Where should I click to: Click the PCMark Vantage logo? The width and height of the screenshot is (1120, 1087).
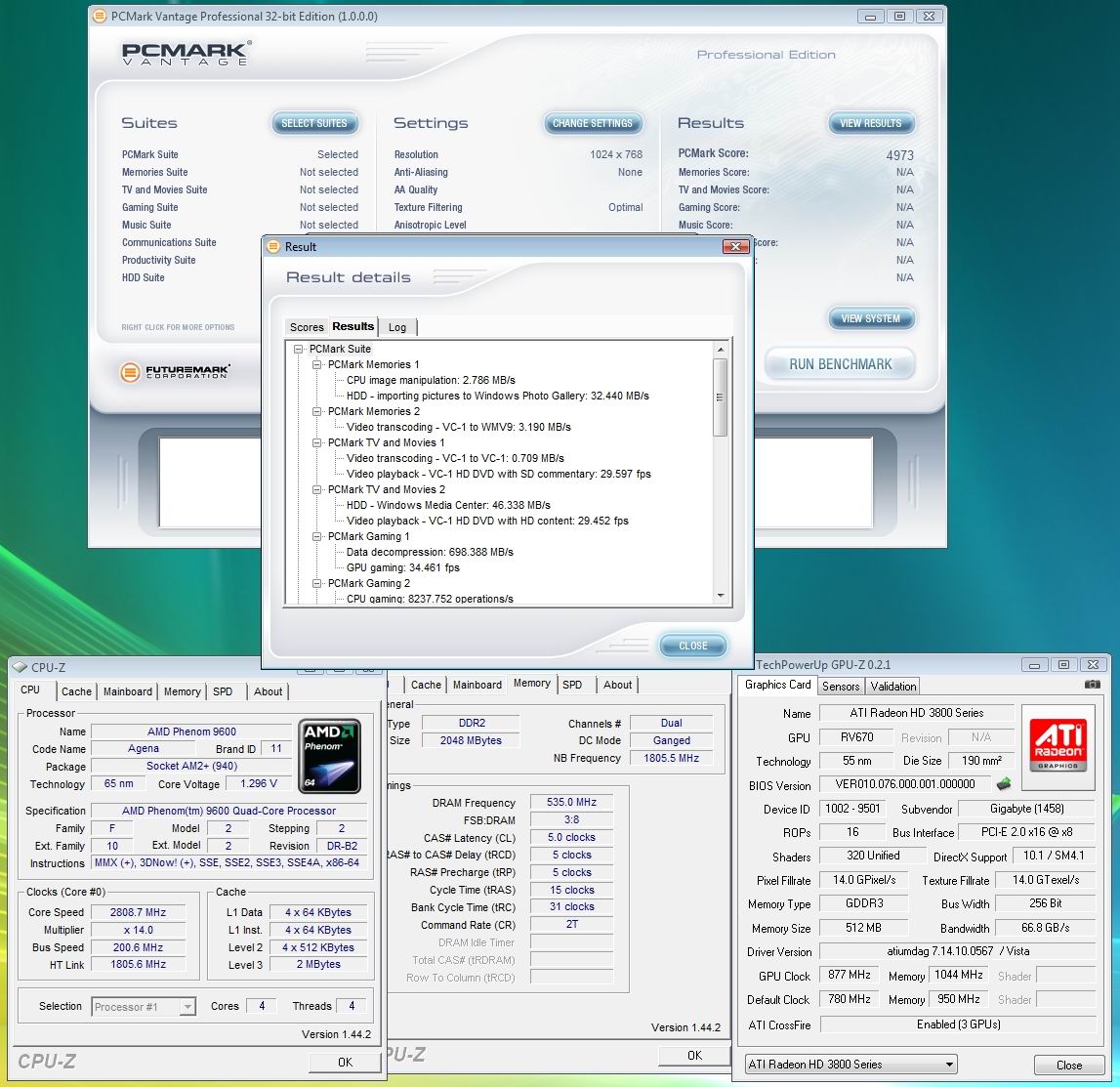tap(187, 54)
